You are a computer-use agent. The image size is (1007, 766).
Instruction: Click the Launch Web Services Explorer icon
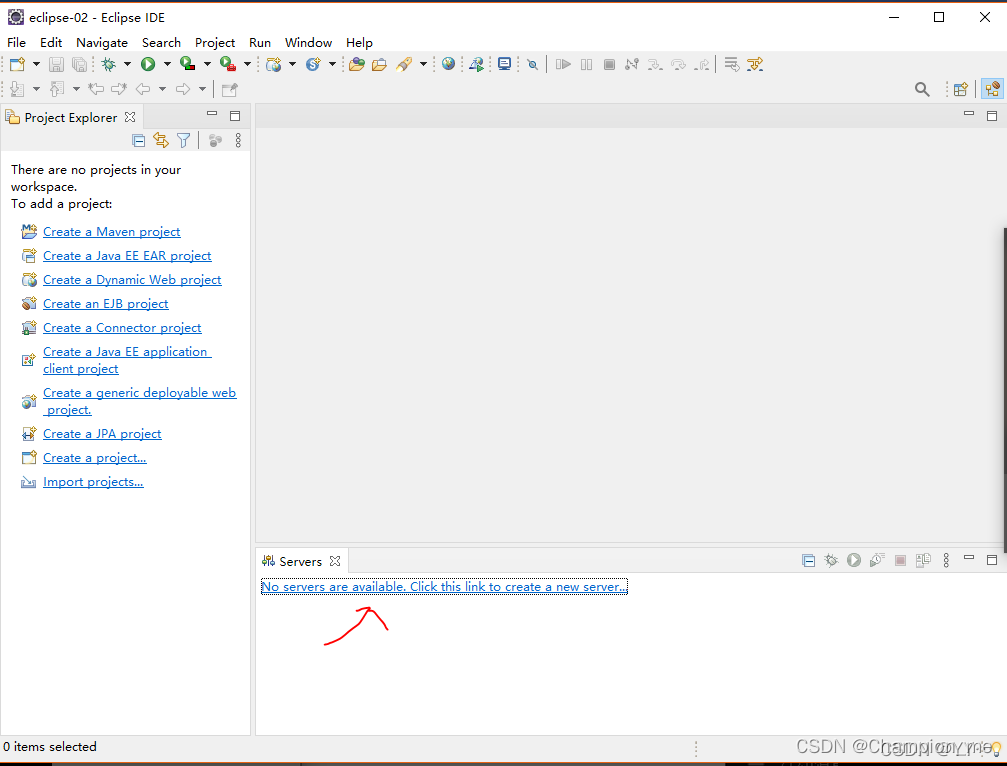point(477,64)
